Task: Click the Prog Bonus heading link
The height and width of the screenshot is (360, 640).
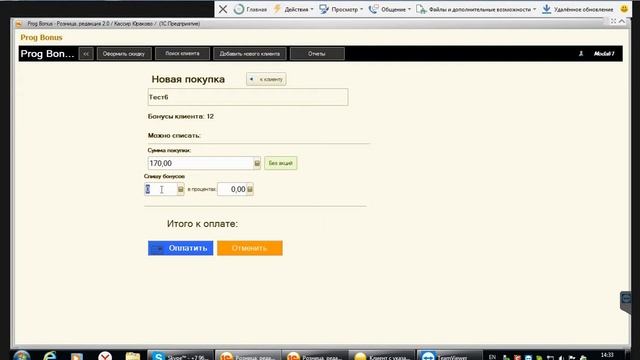Action: pos(41,38)
